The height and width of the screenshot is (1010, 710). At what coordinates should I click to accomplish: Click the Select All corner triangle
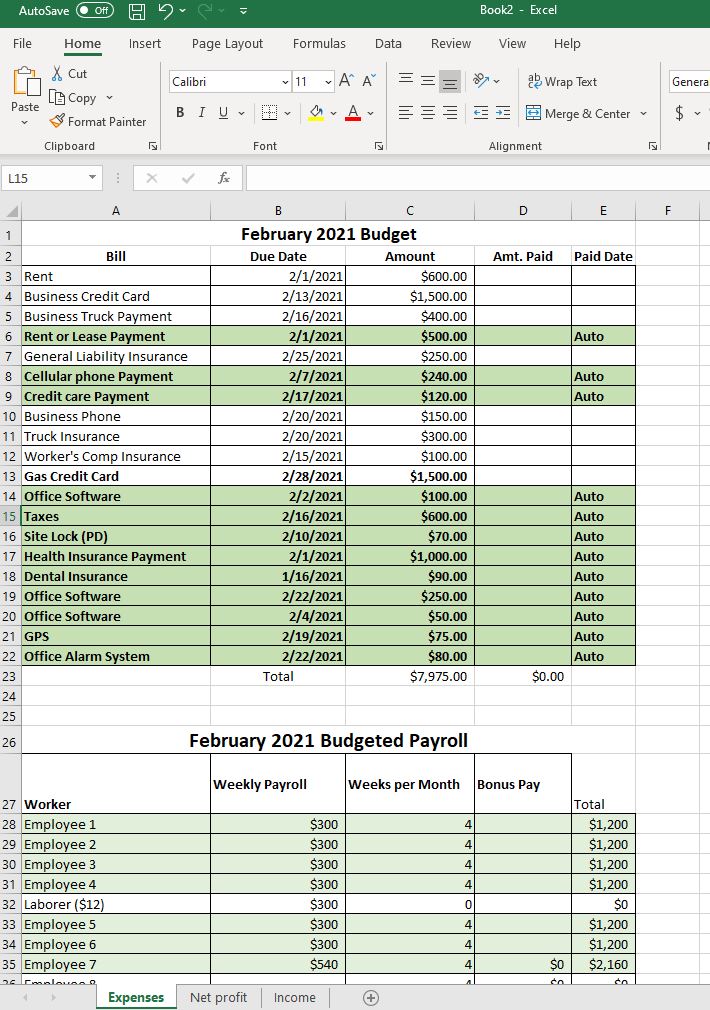[x=12, y=211]
